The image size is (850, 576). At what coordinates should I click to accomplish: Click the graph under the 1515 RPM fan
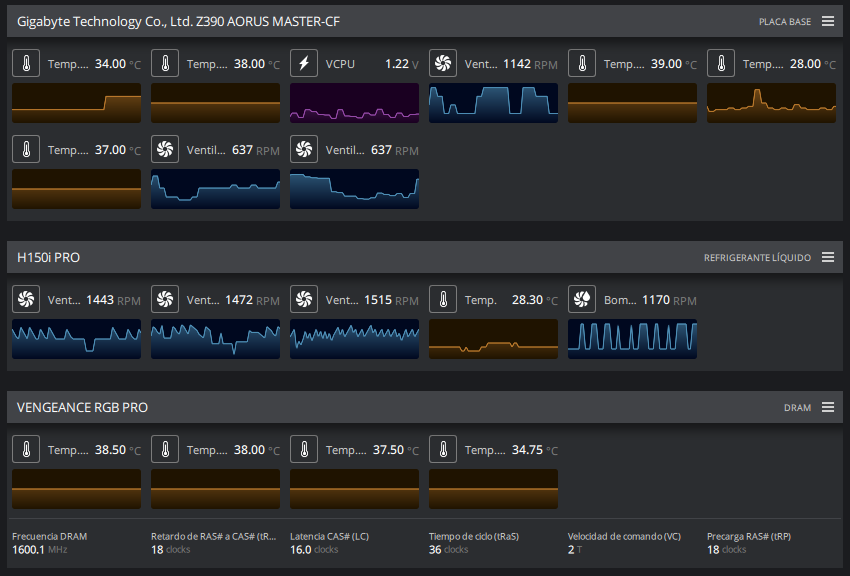[355, 339]
